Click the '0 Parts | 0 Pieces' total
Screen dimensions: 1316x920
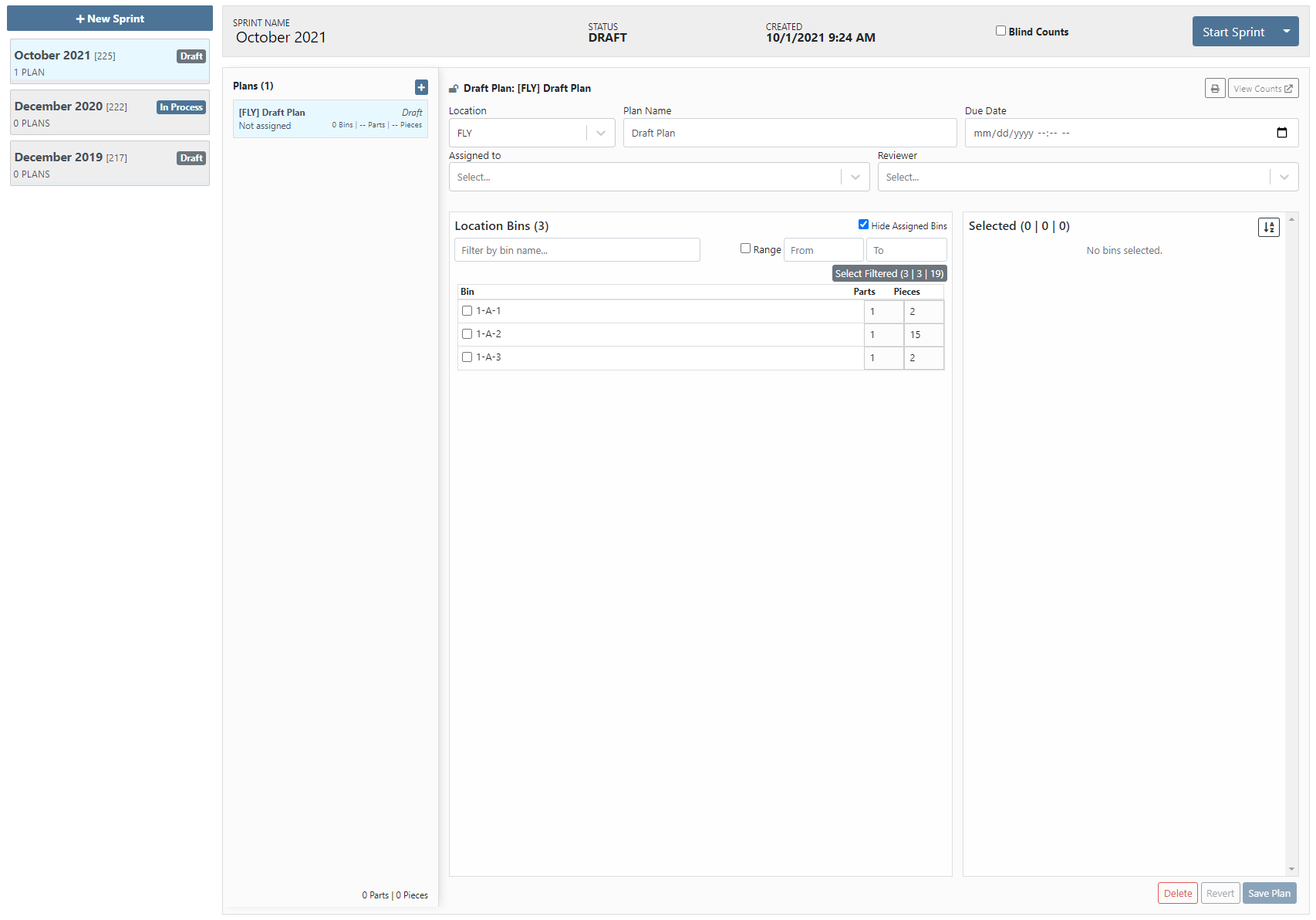pyautogui.click(x=395, y=895)
